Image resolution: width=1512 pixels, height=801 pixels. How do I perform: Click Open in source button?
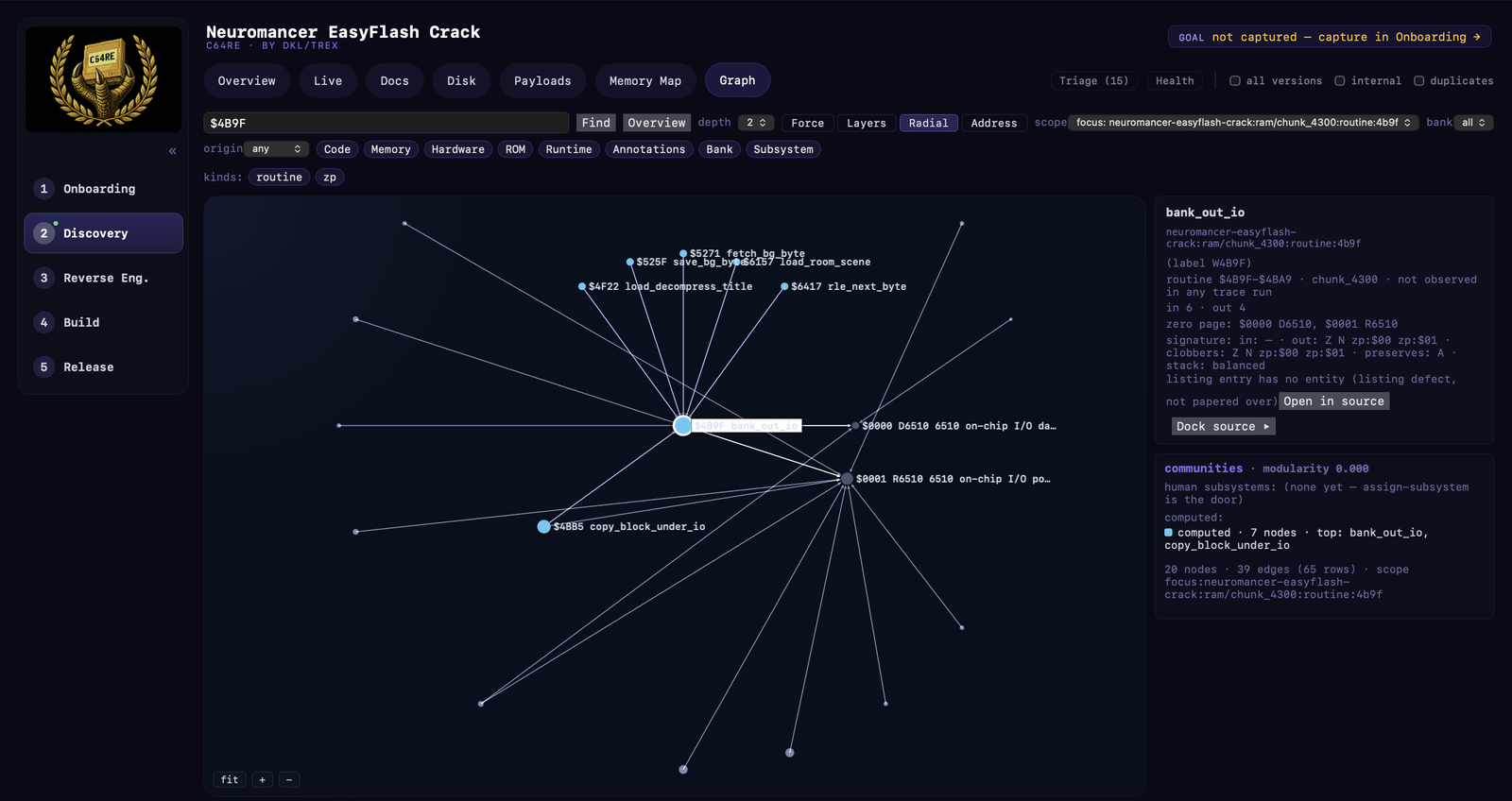(1333, 401)
